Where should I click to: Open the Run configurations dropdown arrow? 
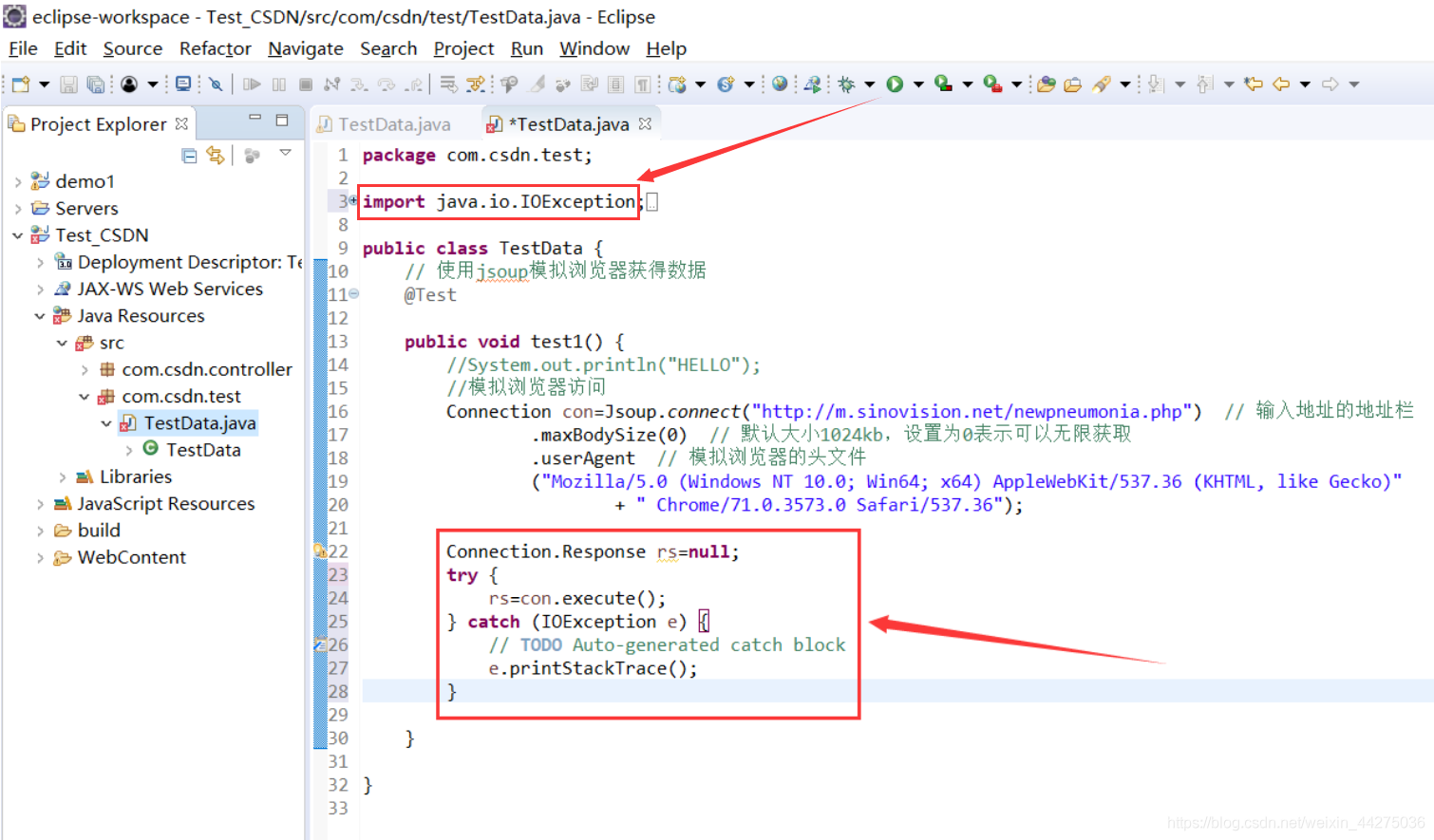[918, 84]
